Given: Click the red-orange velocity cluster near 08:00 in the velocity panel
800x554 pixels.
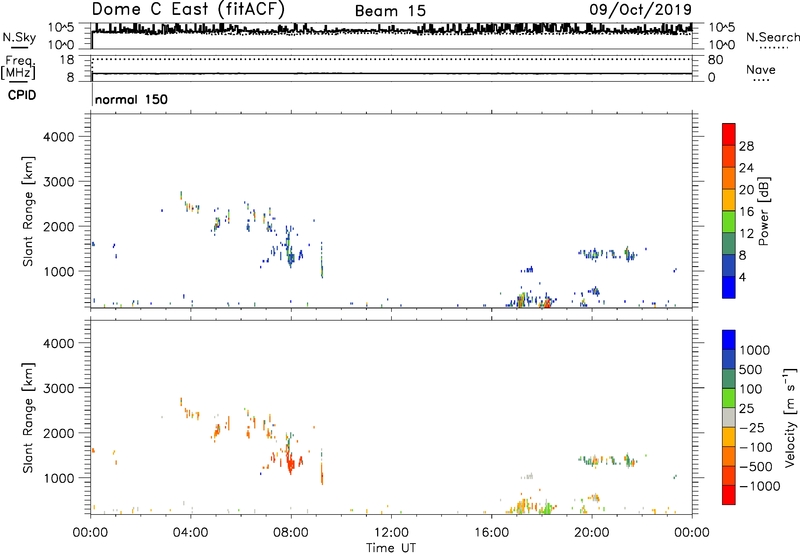Looking at the screenshot, I should (x=290, y=462).
